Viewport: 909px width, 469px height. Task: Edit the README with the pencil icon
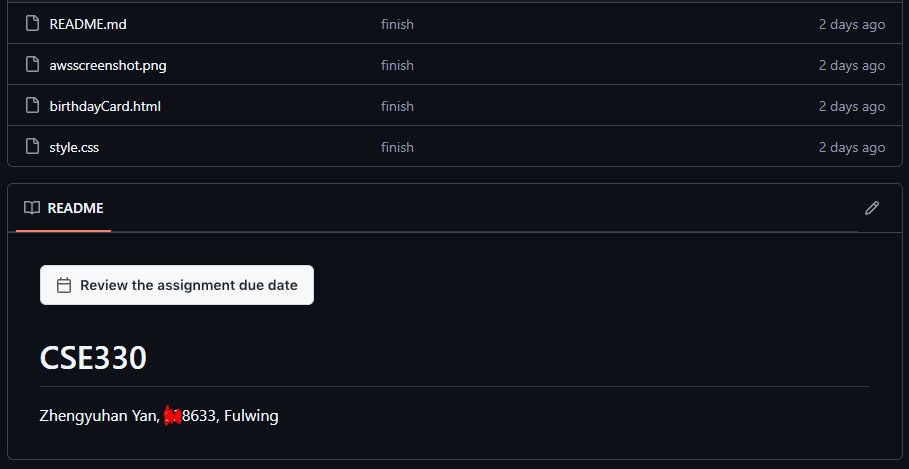pos(872,208)
